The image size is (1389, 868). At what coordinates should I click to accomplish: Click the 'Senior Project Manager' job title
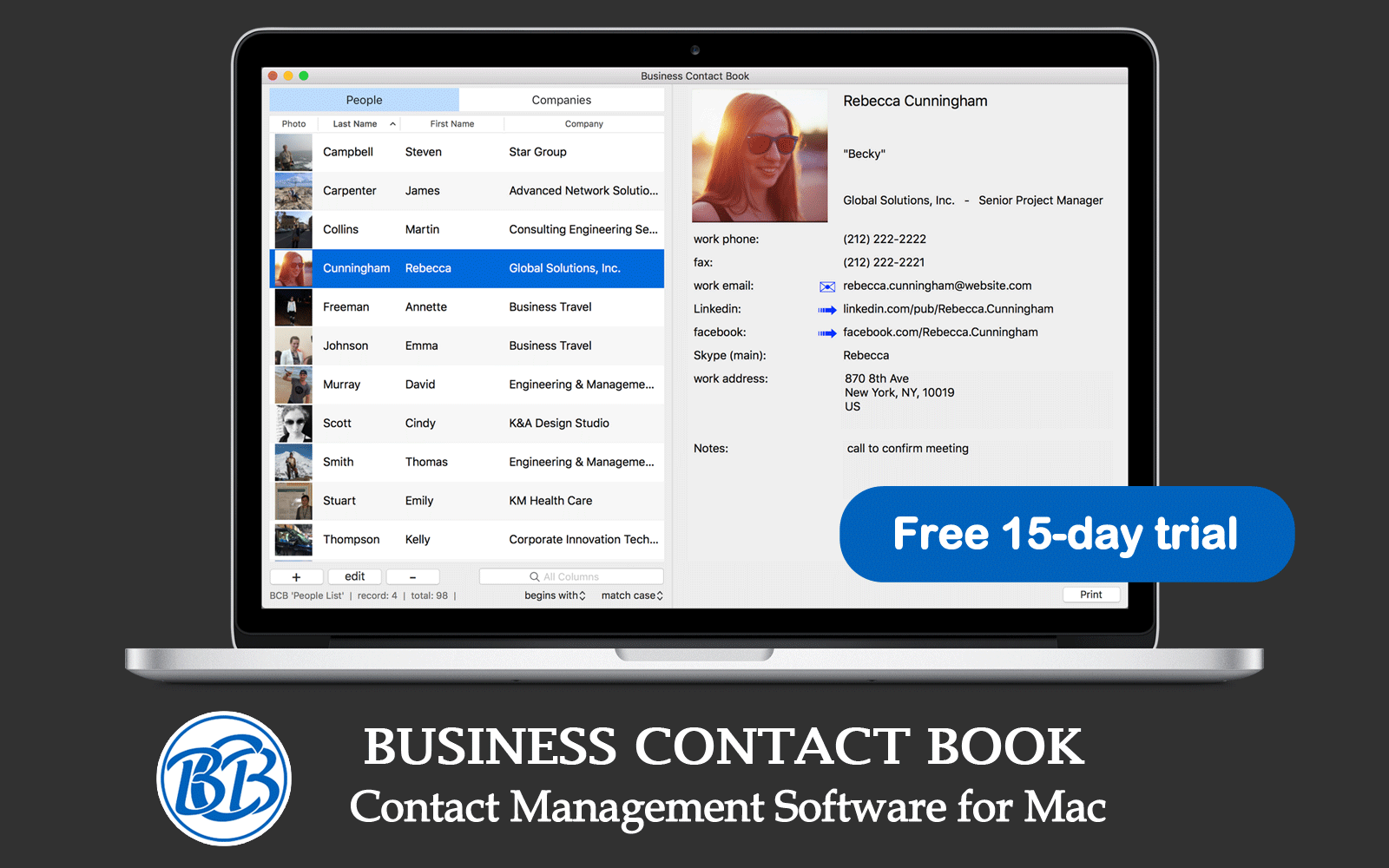coord(1041,201)
